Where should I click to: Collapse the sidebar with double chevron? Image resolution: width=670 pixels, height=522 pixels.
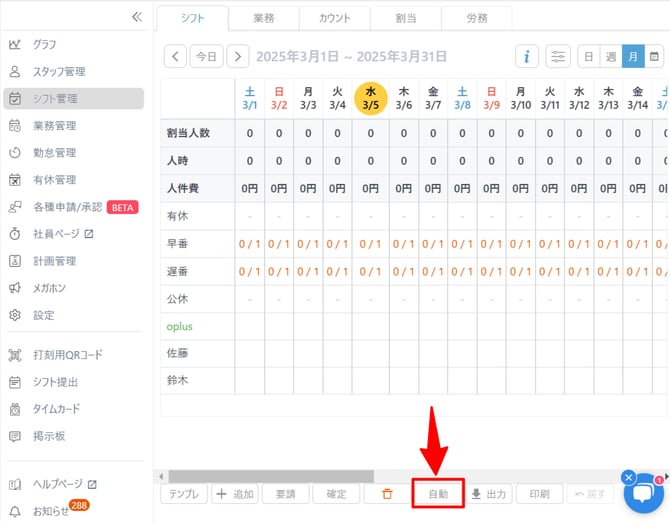tap(136, 17)
